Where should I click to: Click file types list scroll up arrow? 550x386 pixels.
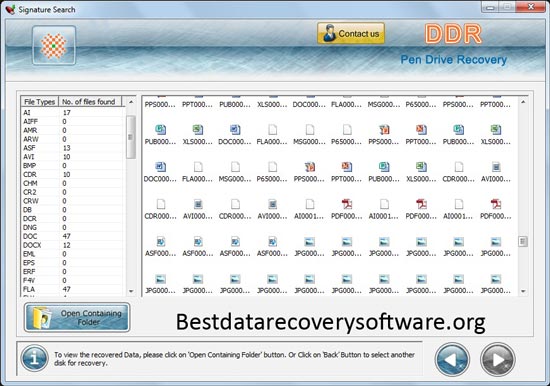tap(131, 101)
